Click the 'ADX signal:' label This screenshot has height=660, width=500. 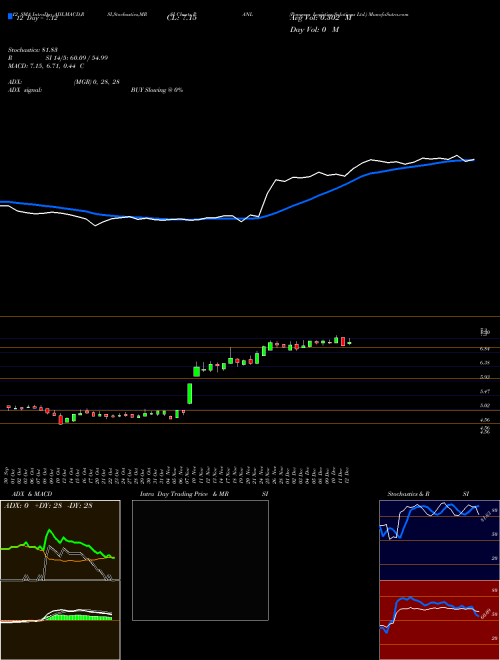[x=25, y=90]
